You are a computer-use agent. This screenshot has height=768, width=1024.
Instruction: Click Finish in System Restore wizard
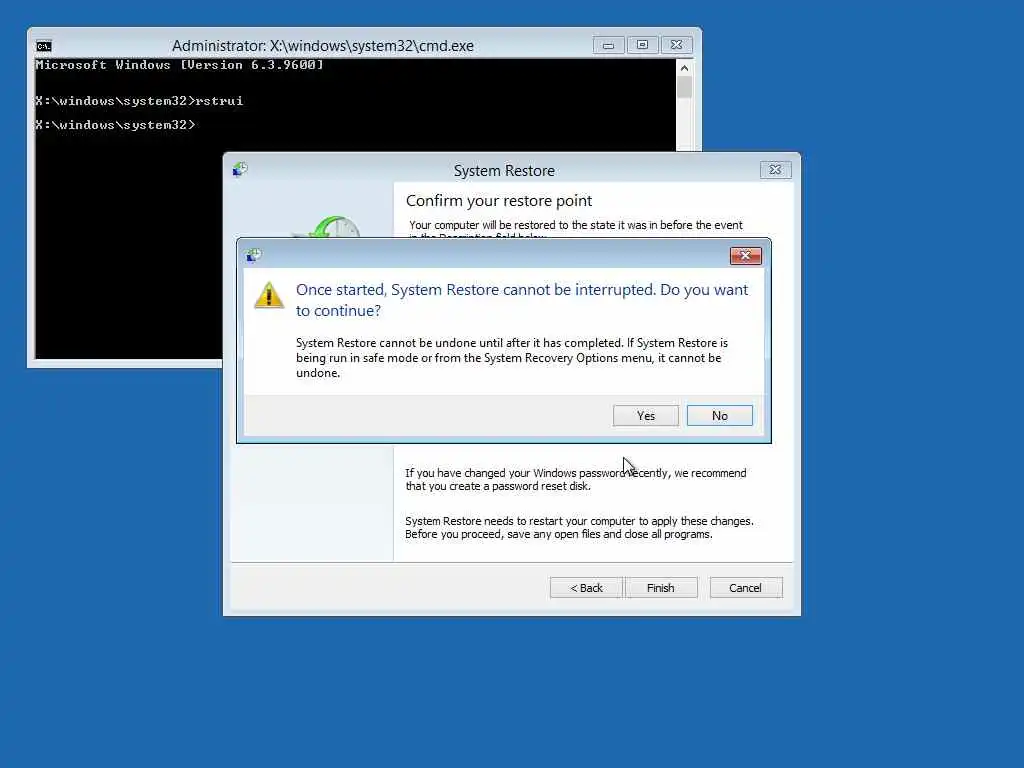pyautogui.click(x=661, y=588)
